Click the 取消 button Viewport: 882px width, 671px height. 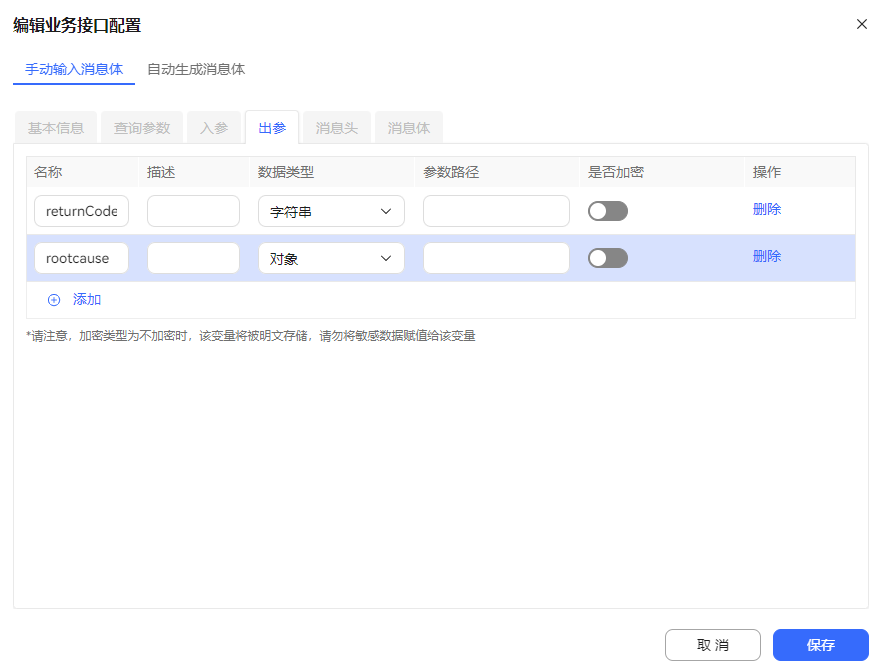tap(713, 645)
